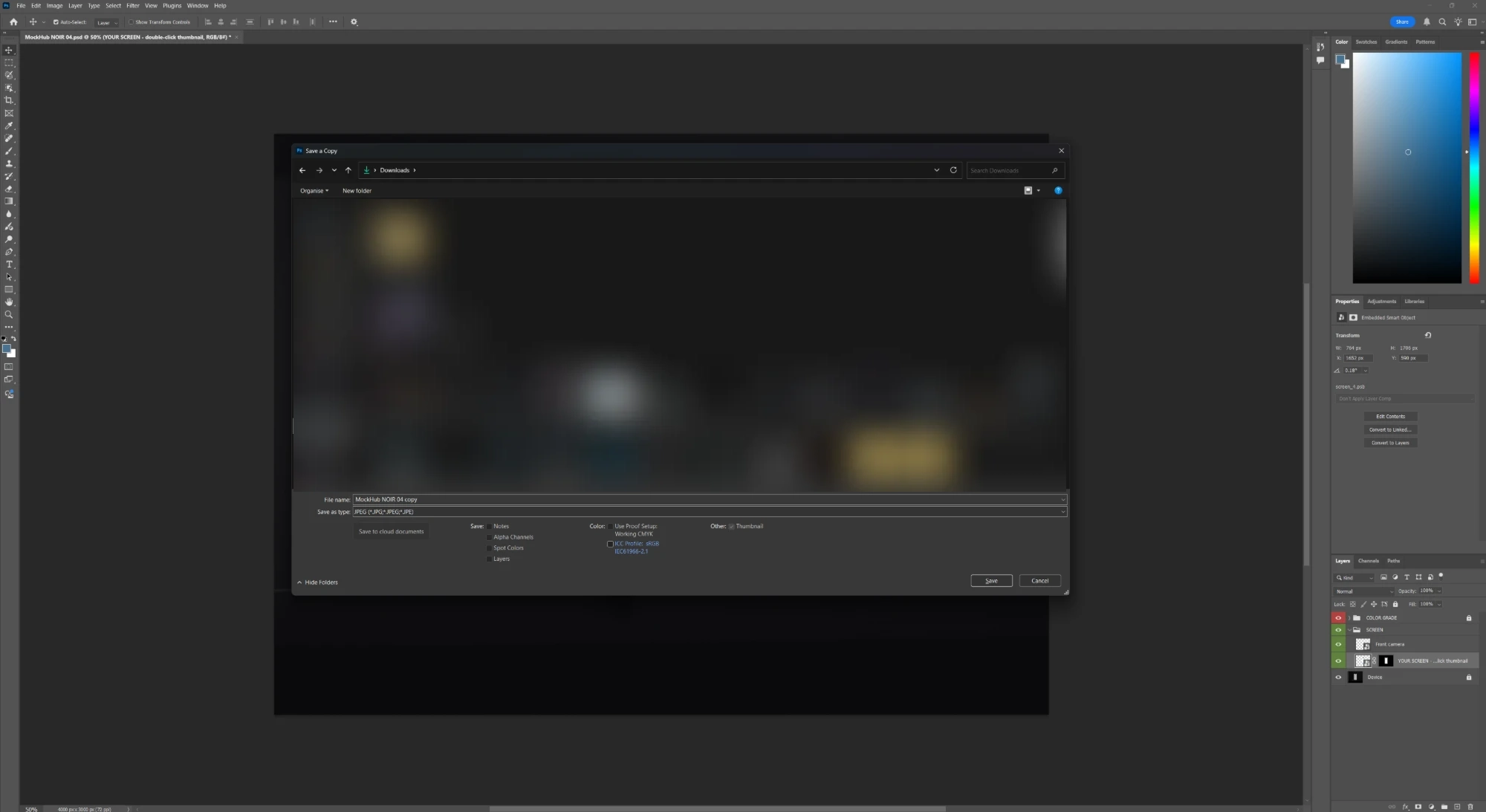This screenshot has width=1486, height=812.
Task: Open the Filter menu
Action: (133, 5)
